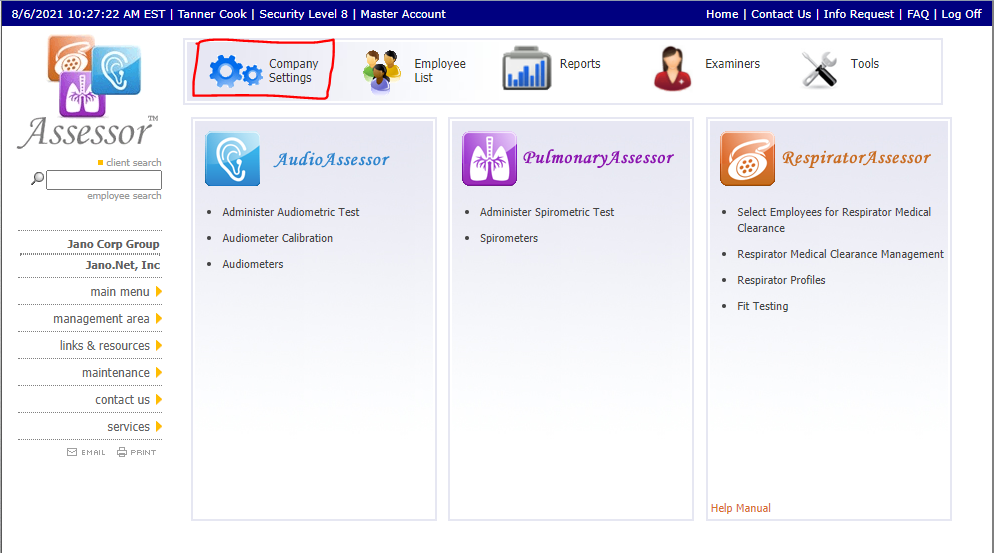Click the main menu sidebar text
Viewport: 994px width, 553px height.
coord(120,292)
